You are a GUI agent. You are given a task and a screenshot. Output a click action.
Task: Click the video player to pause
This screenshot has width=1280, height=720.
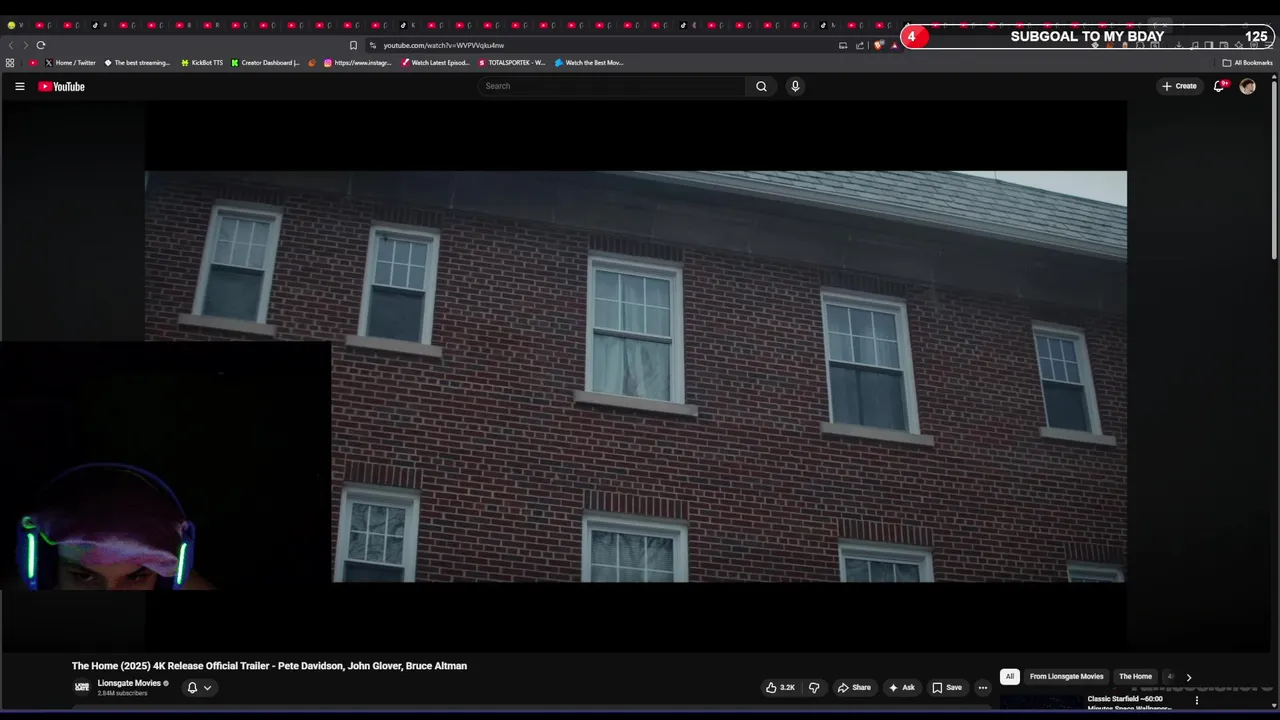(636, 376)
